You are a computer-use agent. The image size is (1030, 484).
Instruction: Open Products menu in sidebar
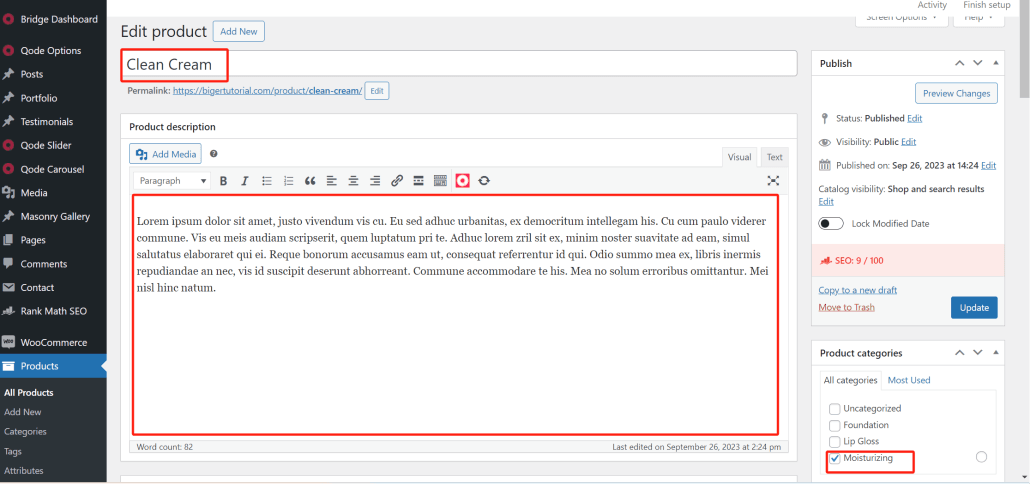53,366
